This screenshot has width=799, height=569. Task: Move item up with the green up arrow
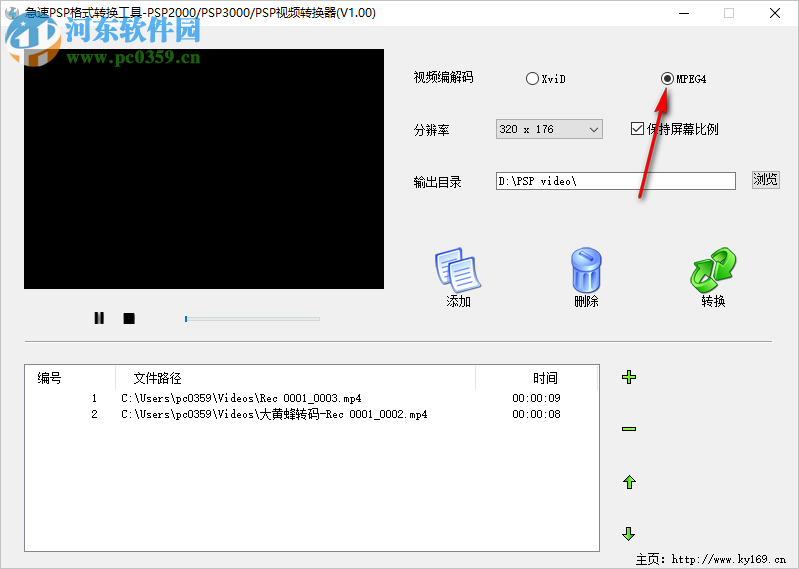point(629,482)
